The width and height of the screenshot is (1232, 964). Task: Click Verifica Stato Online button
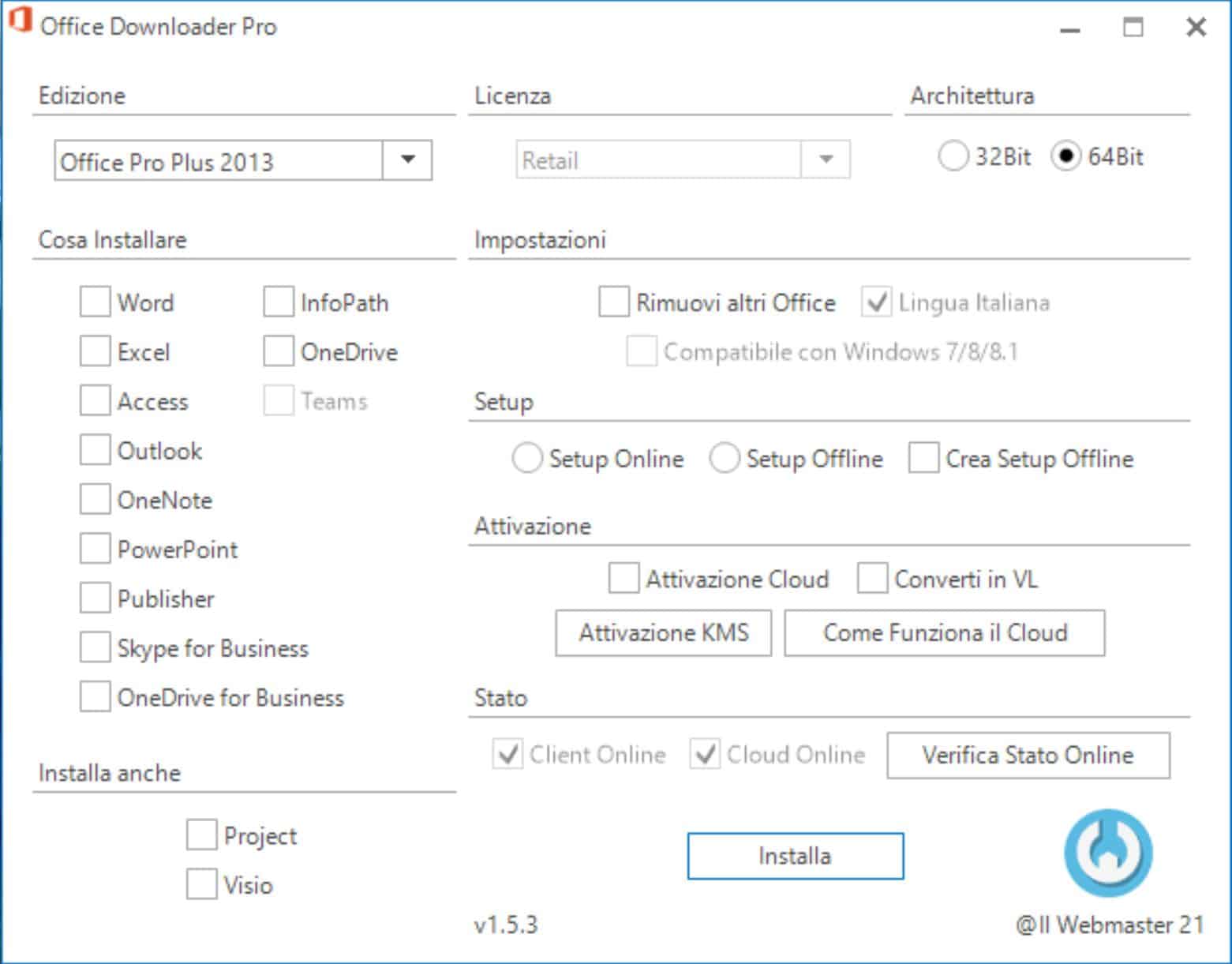tap(1028, 756)
